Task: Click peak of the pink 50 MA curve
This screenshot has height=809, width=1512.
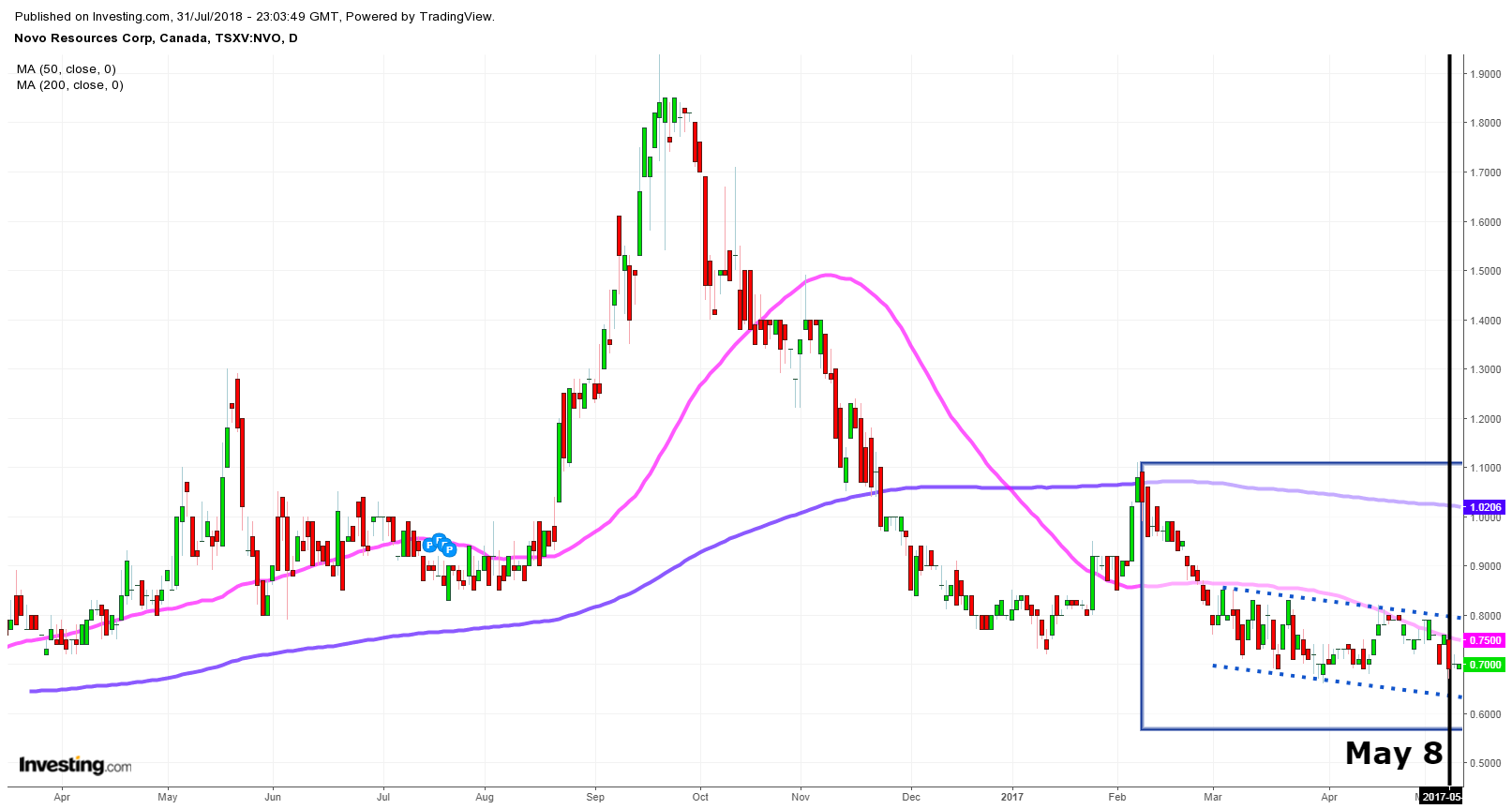Action: pos(827,275)
